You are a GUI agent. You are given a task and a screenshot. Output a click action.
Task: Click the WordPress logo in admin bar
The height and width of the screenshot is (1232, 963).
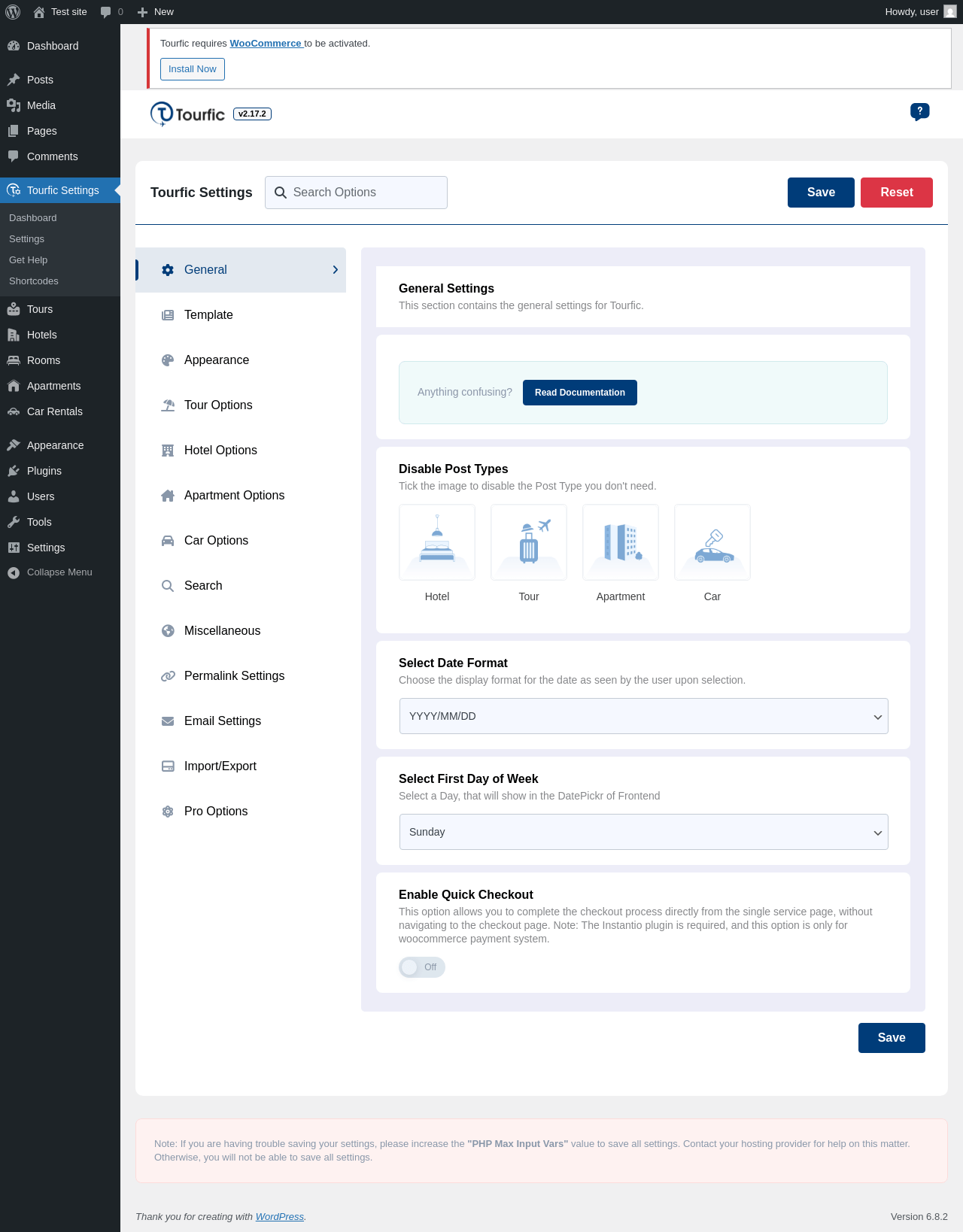(13, 12)
